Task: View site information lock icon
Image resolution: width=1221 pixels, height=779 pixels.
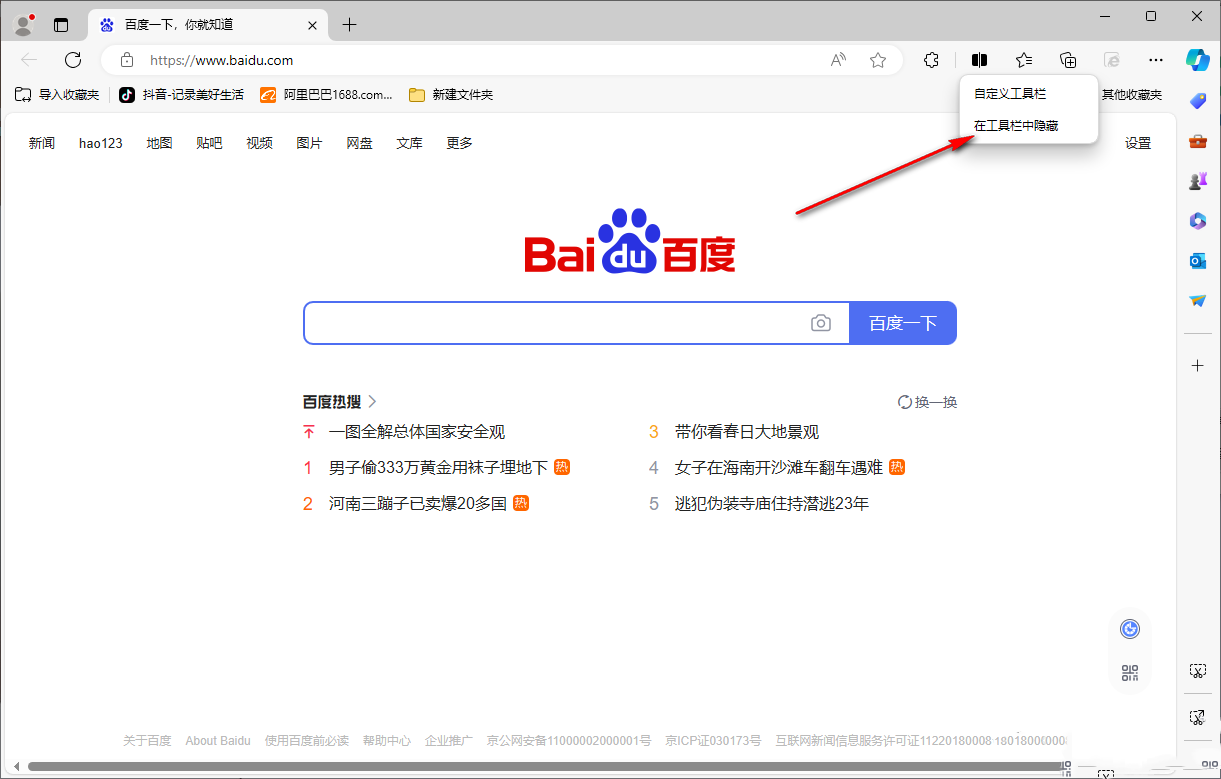Action: (x=127, y=60)
